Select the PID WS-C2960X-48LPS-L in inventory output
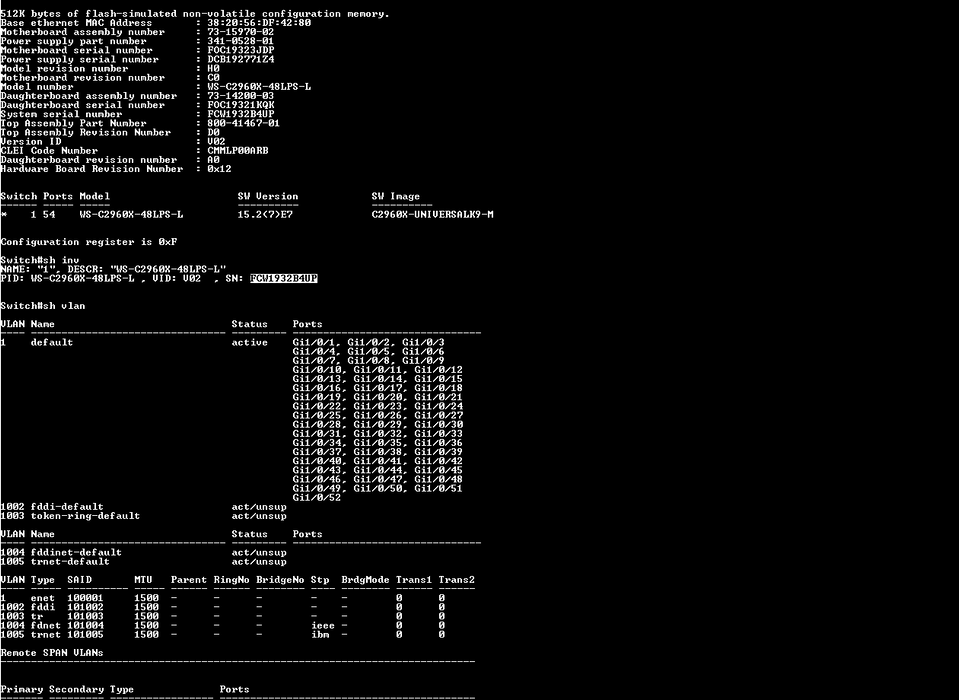Image resolution: width=959 pixels, height=700 pixels. [x=83, y=278]
